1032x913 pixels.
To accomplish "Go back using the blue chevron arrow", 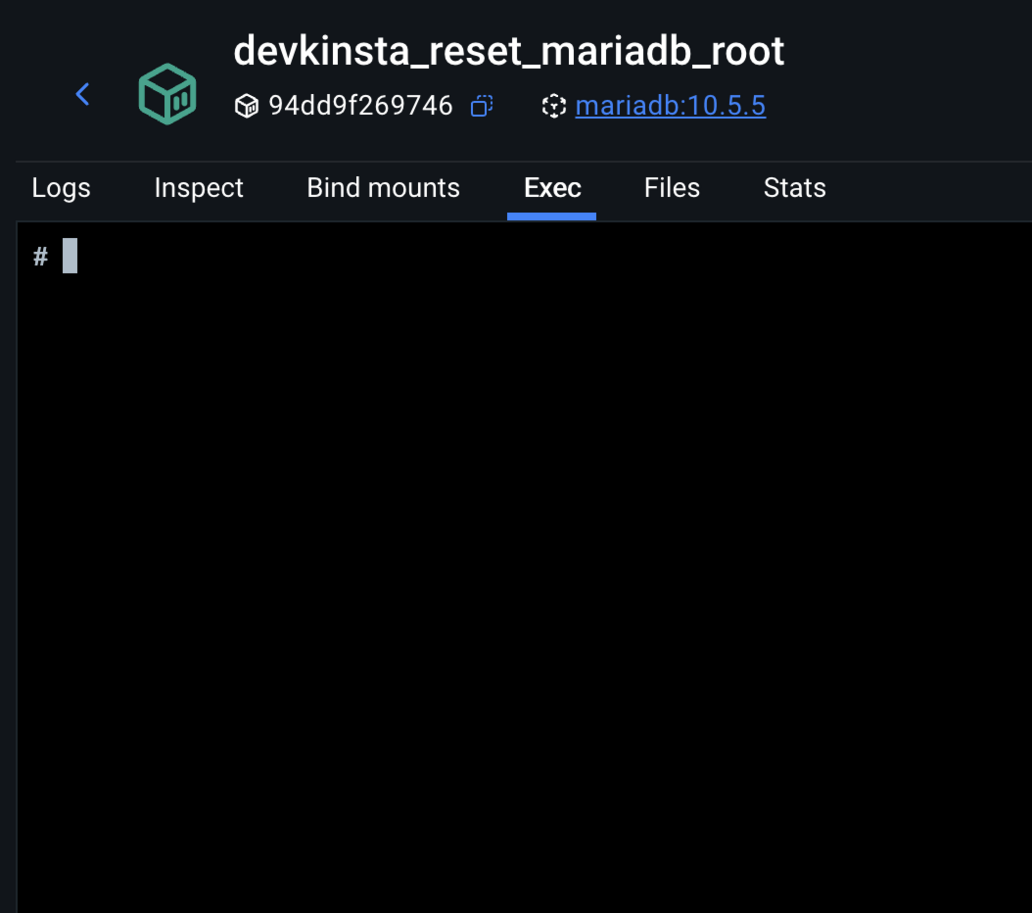I will tap(82, 94).
